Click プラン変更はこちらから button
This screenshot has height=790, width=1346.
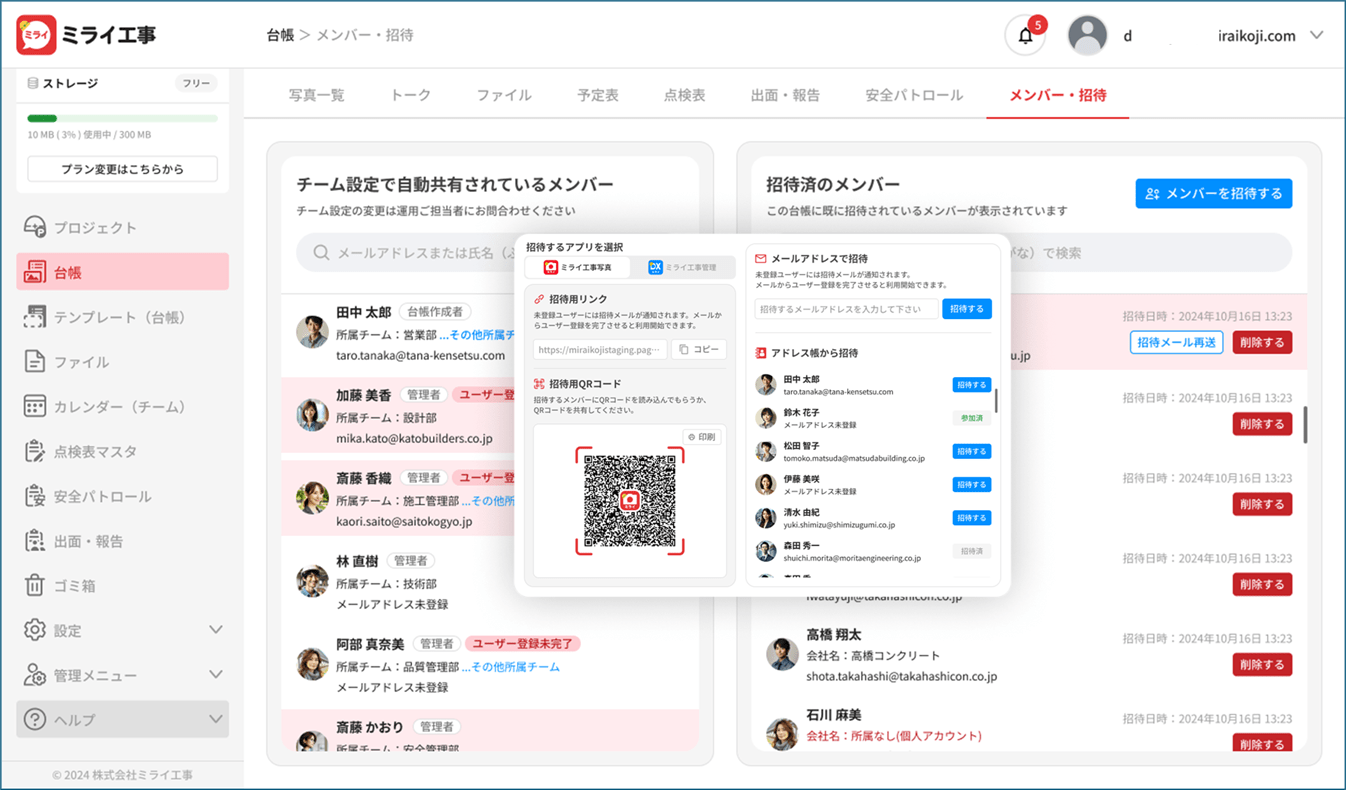coord(123,169)
